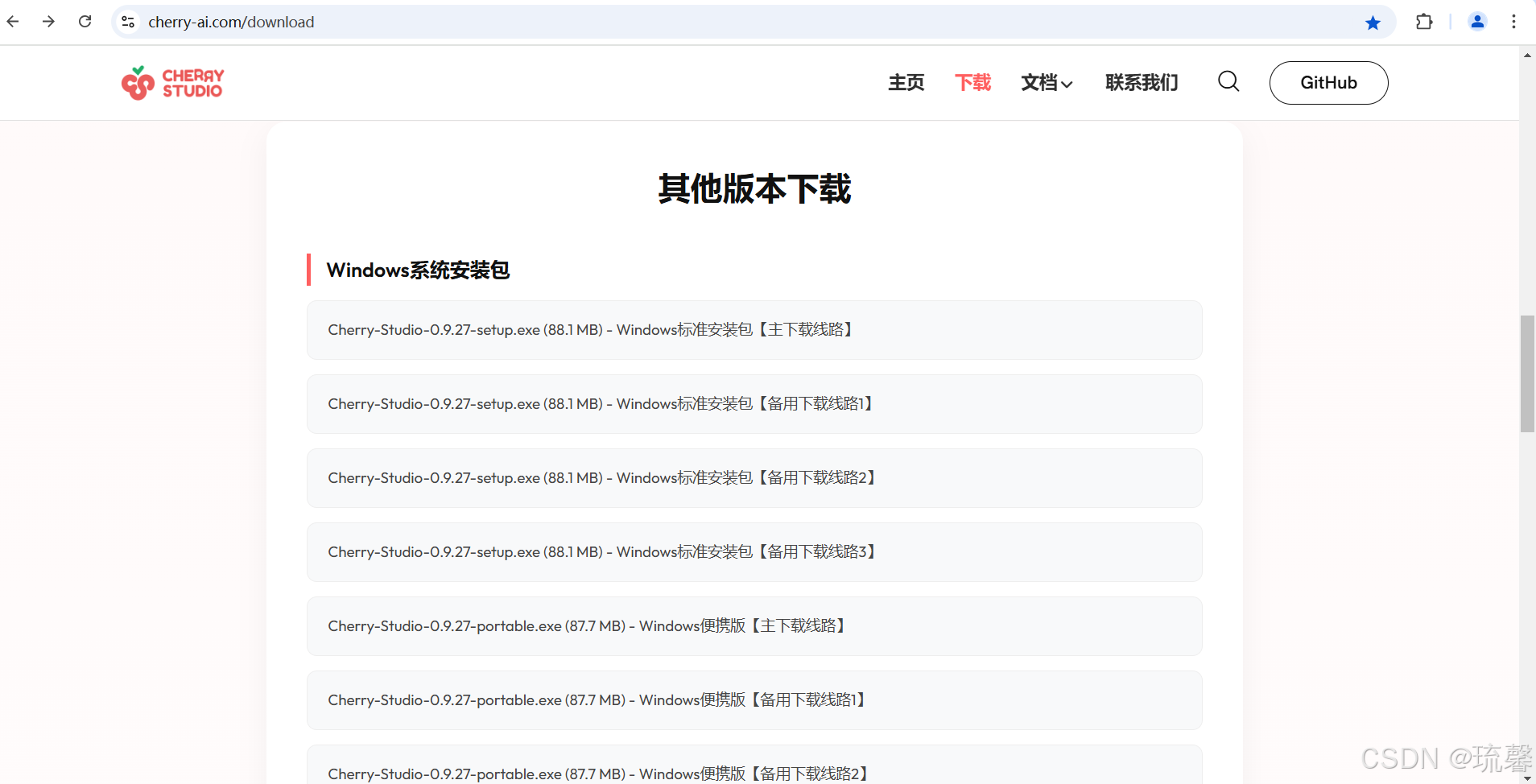Go forward to the next page
Image resolution: width=1536 pixels, height=784 pixels.
click(x=48, y=22)
